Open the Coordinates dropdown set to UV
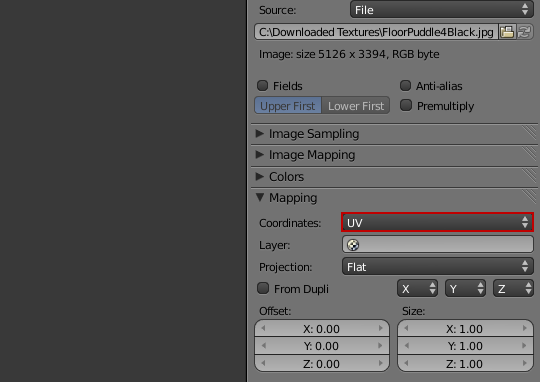Image resolution: width=540 pixels, height=382 pixels. tap(438, 223)
